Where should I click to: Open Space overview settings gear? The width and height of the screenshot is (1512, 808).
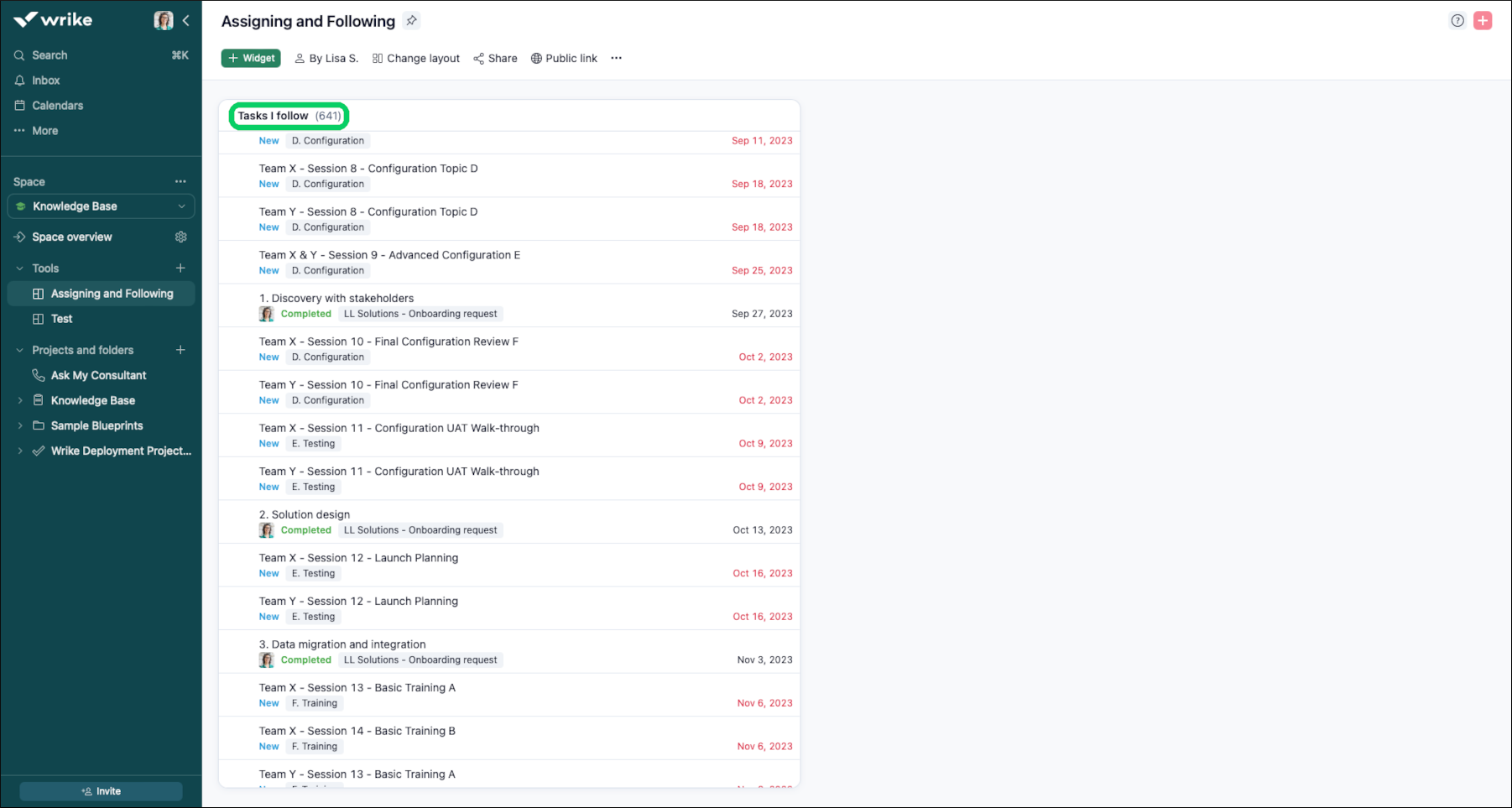point(180,237)
